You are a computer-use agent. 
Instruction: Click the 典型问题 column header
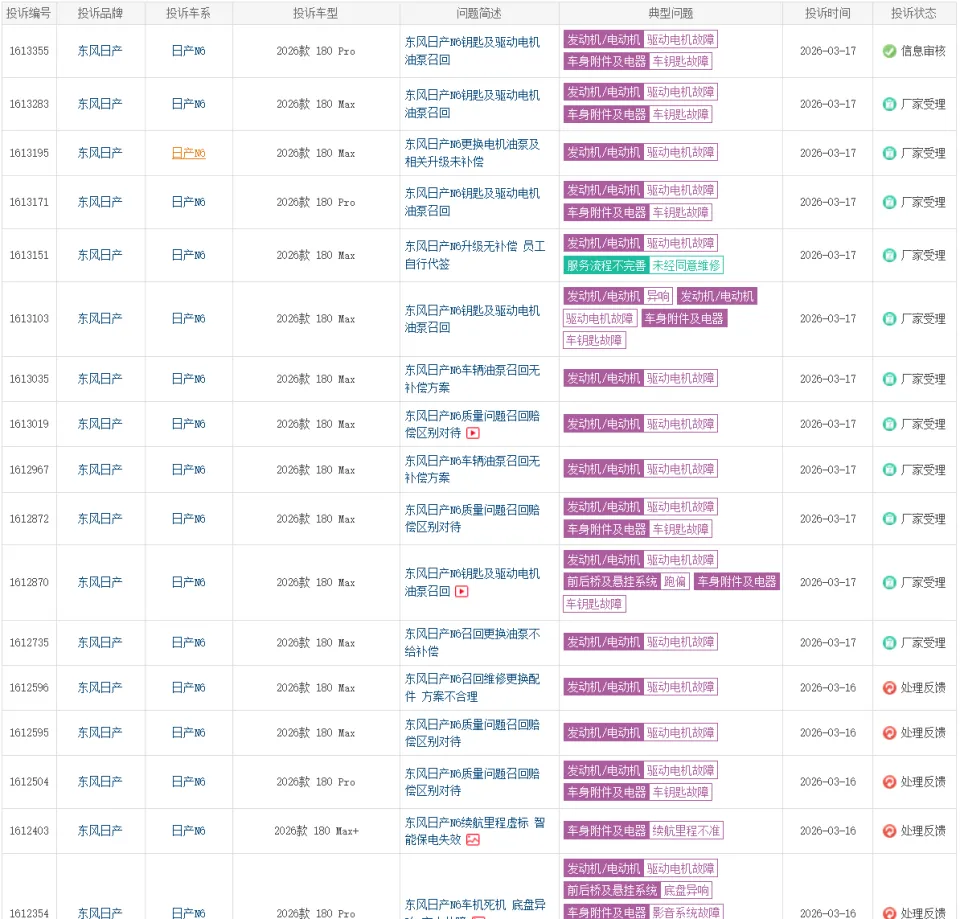click(x=670, y=13)
